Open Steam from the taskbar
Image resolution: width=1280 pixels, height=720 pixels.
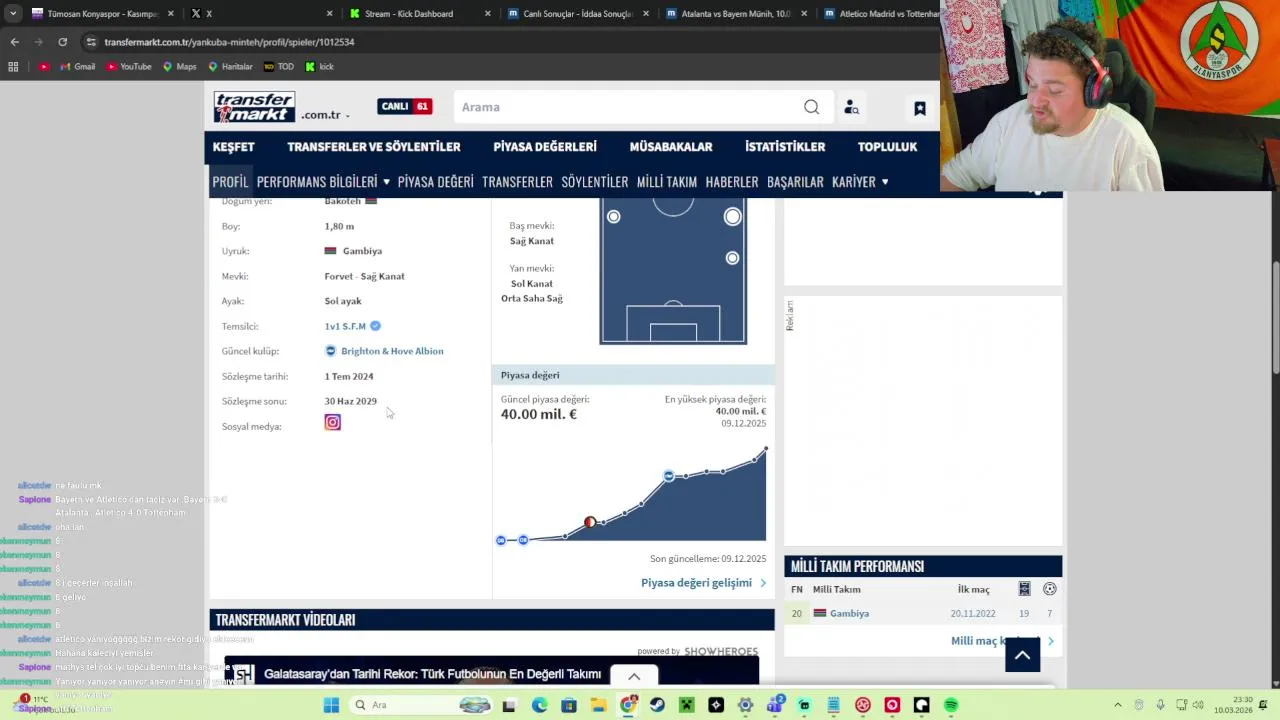[657, 705]
